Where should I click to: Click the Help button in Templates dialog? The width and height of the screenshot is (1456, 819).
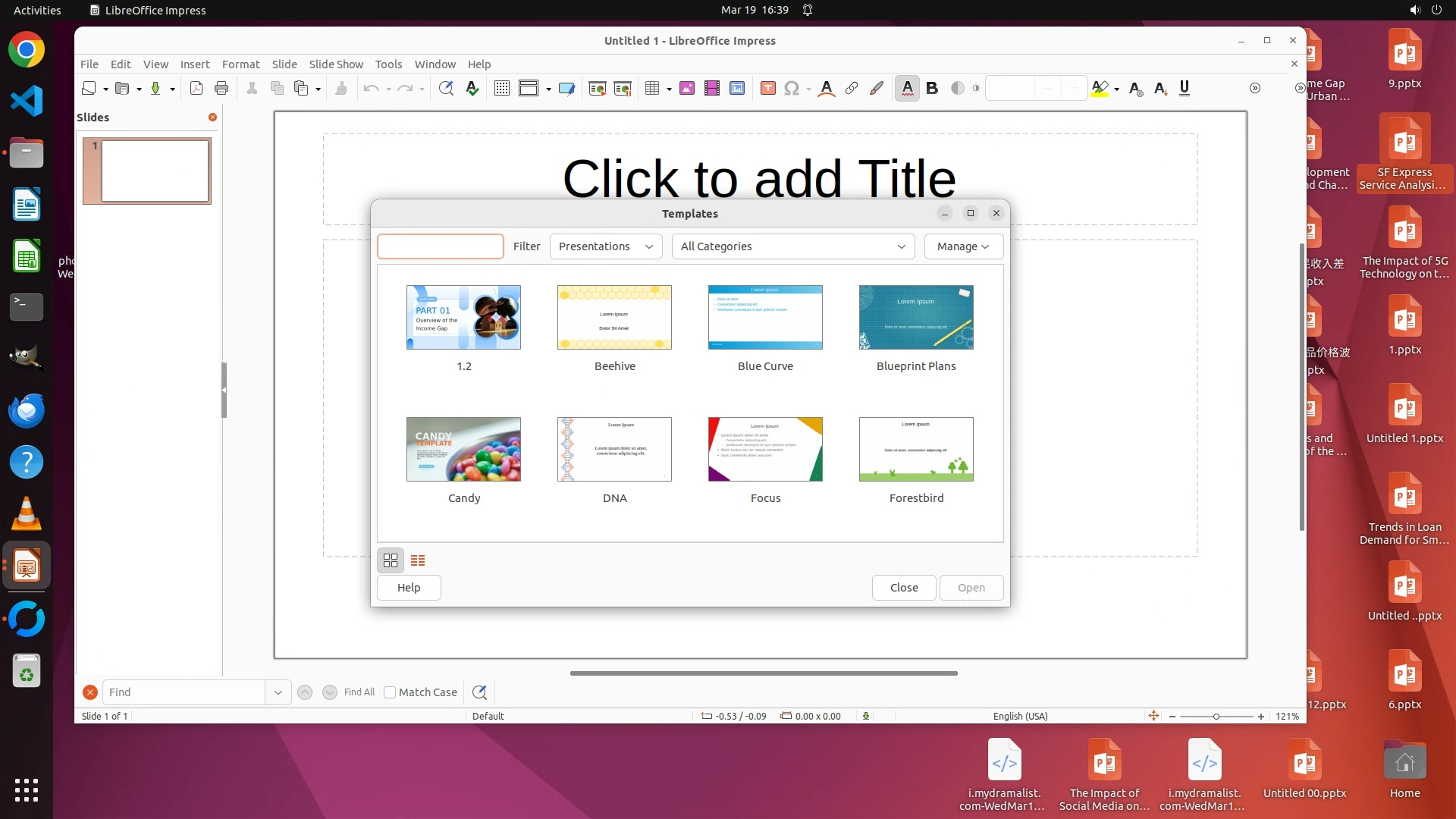point(409,588)
